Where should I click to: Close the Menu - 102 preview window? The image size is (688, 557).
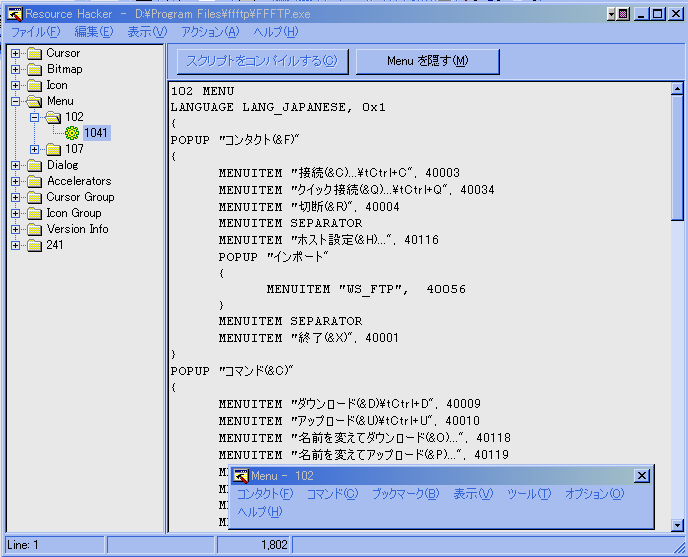pos(641,476)
